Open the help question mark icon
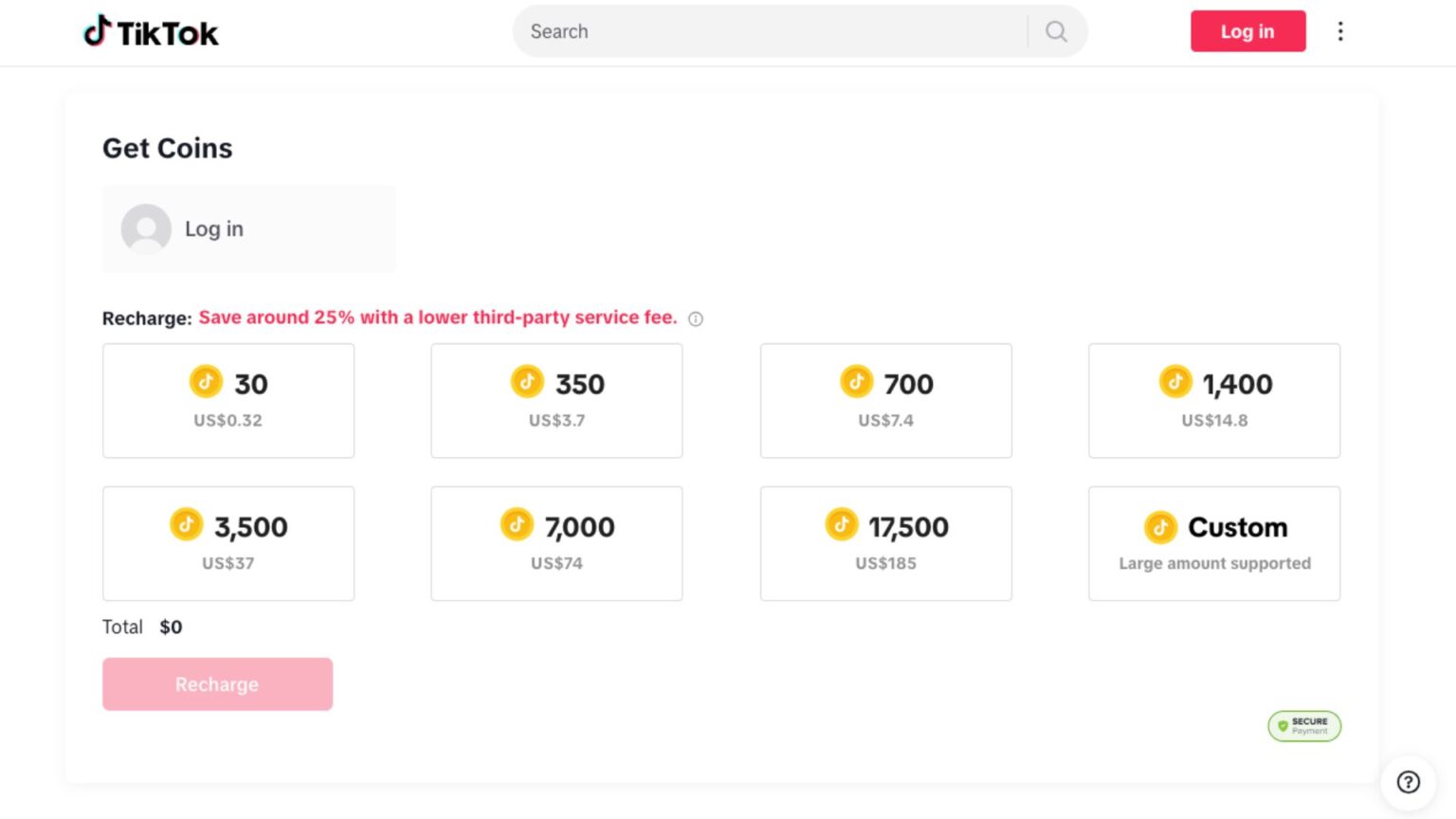The height and width of the screenshot is (819, 1456). tap(1409, 782)
